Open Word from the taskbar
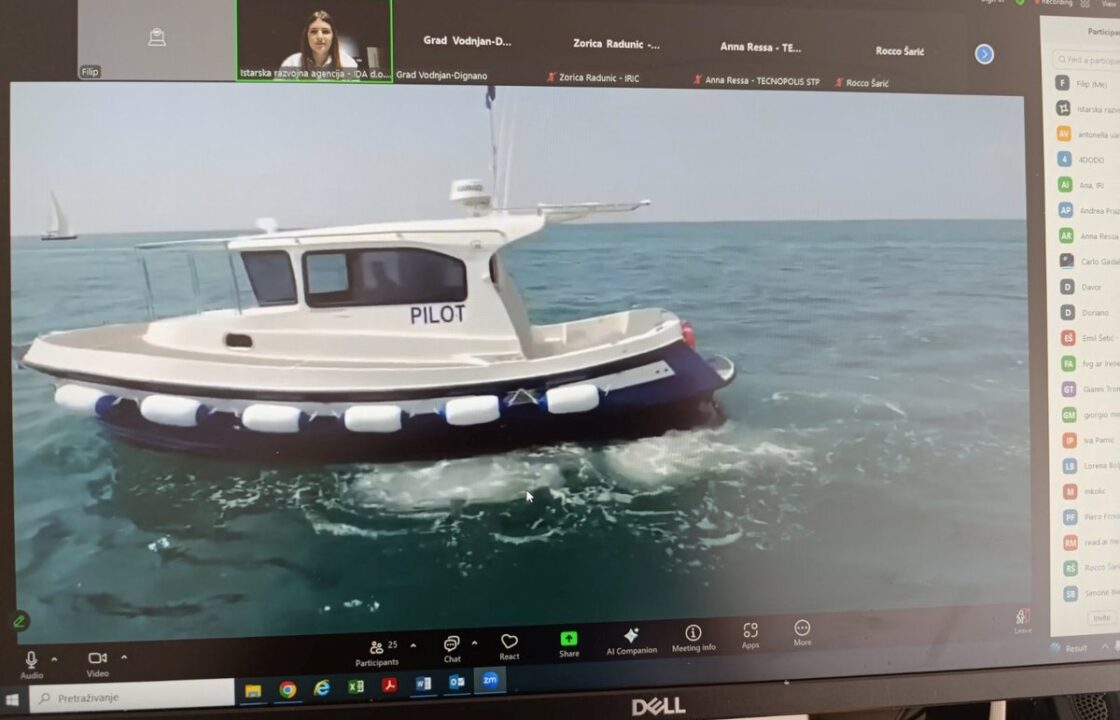The image size is (1120, 720). point(423,684)
